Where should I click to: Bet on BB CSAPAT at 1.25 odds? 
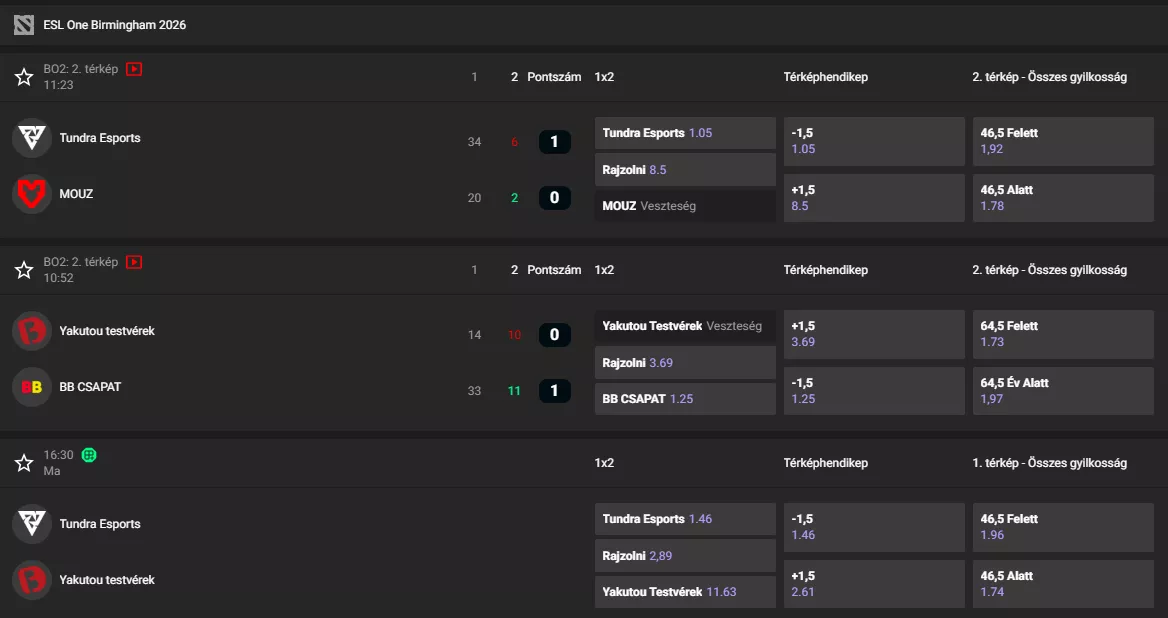click(x=684, y=398)
